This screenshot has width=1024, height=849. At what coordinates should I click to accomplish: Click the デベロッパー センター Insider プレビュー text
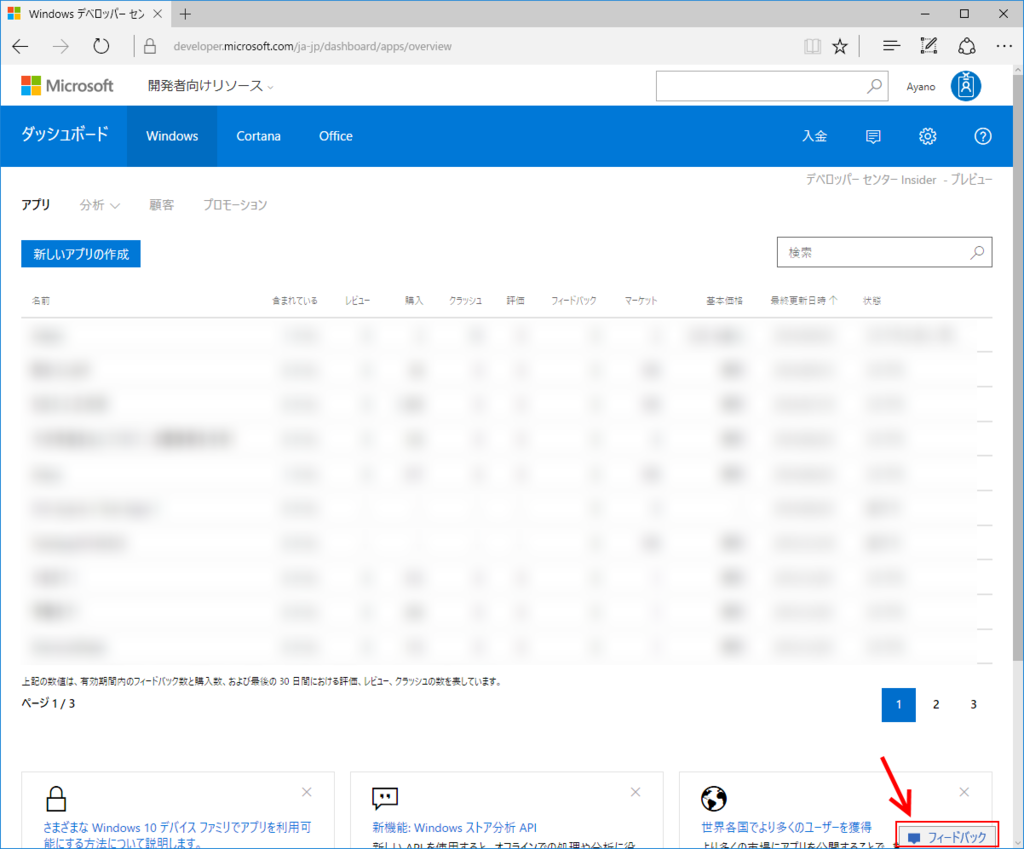pos(899,180)
